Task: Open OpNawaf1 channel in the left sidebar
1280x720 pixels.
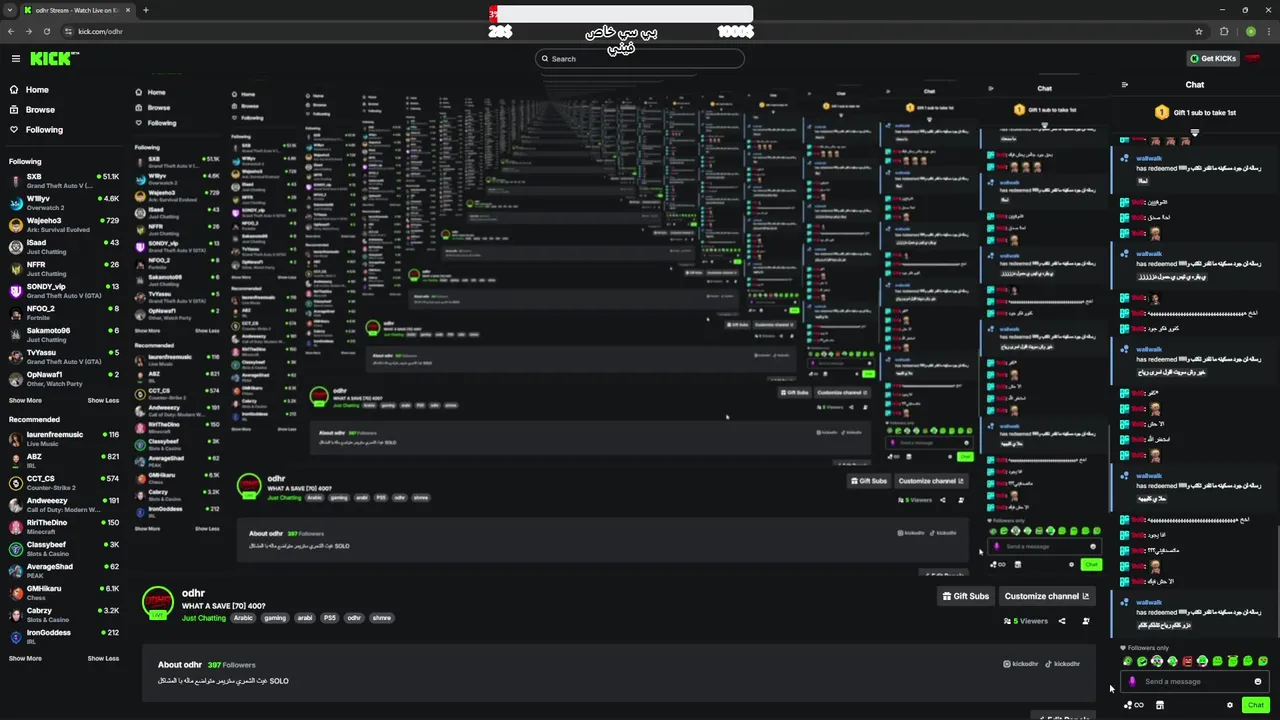Action: [64, 379]
